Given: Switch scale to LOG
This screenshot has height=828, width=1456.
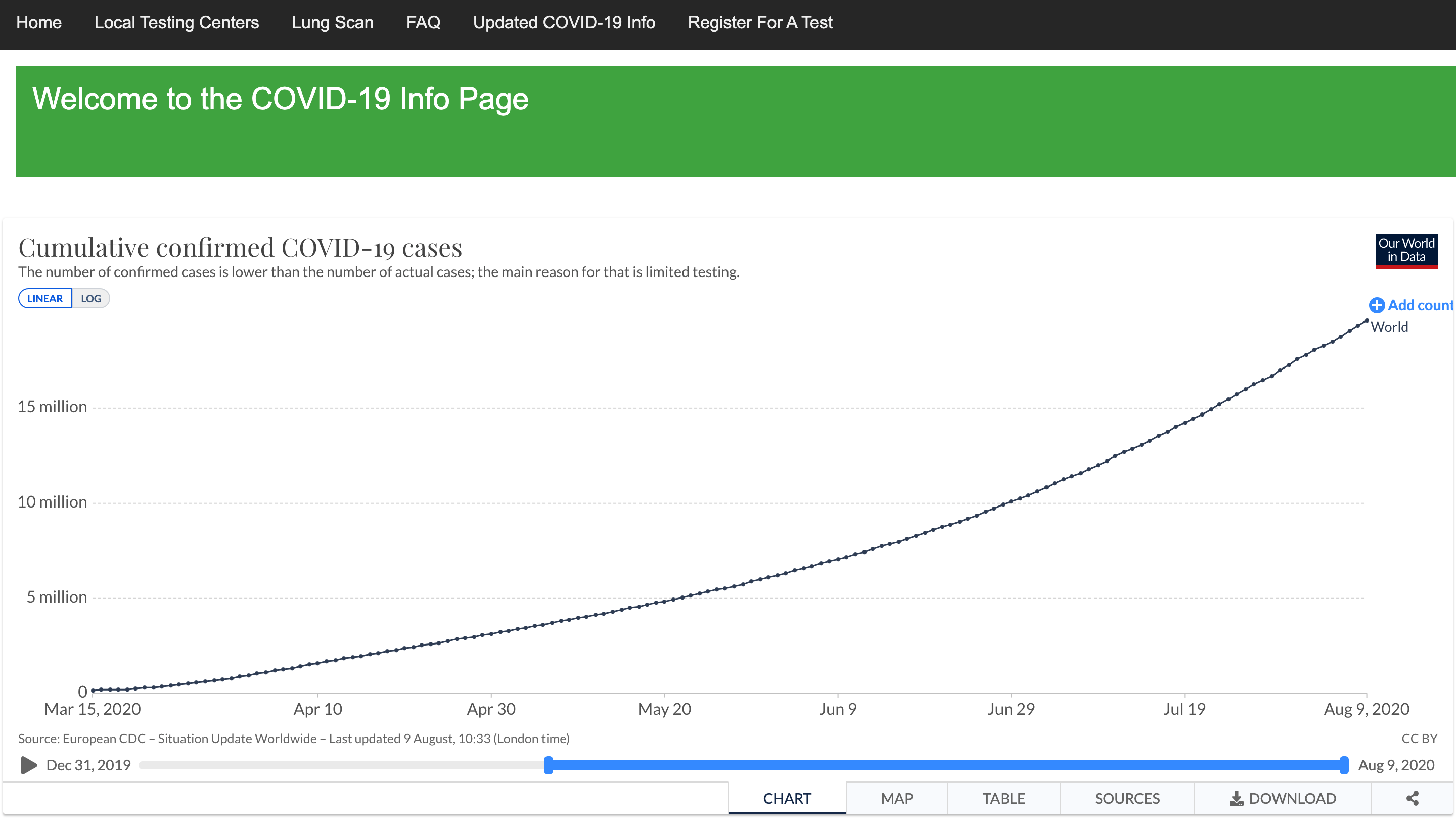Looking at the screenshot, I should (91, 299).
